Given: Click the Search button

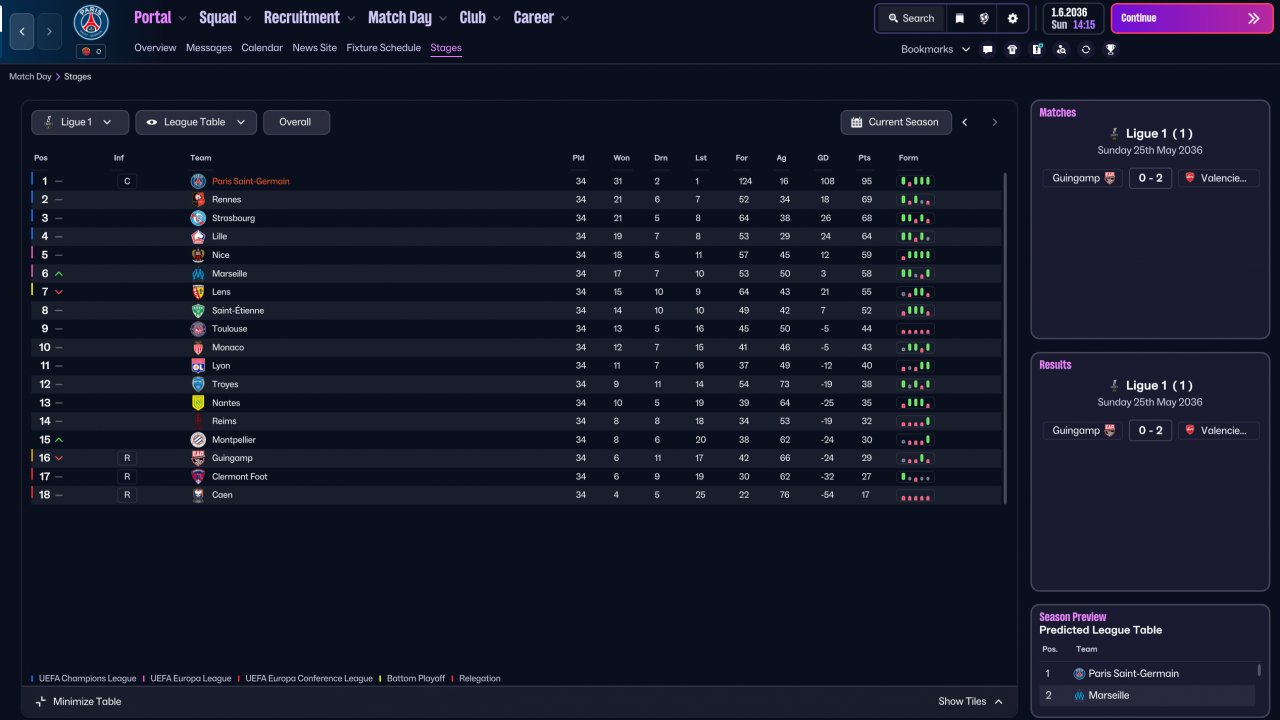Looking at the screenshot, I should pyautogui.click(x=910, y=18).
